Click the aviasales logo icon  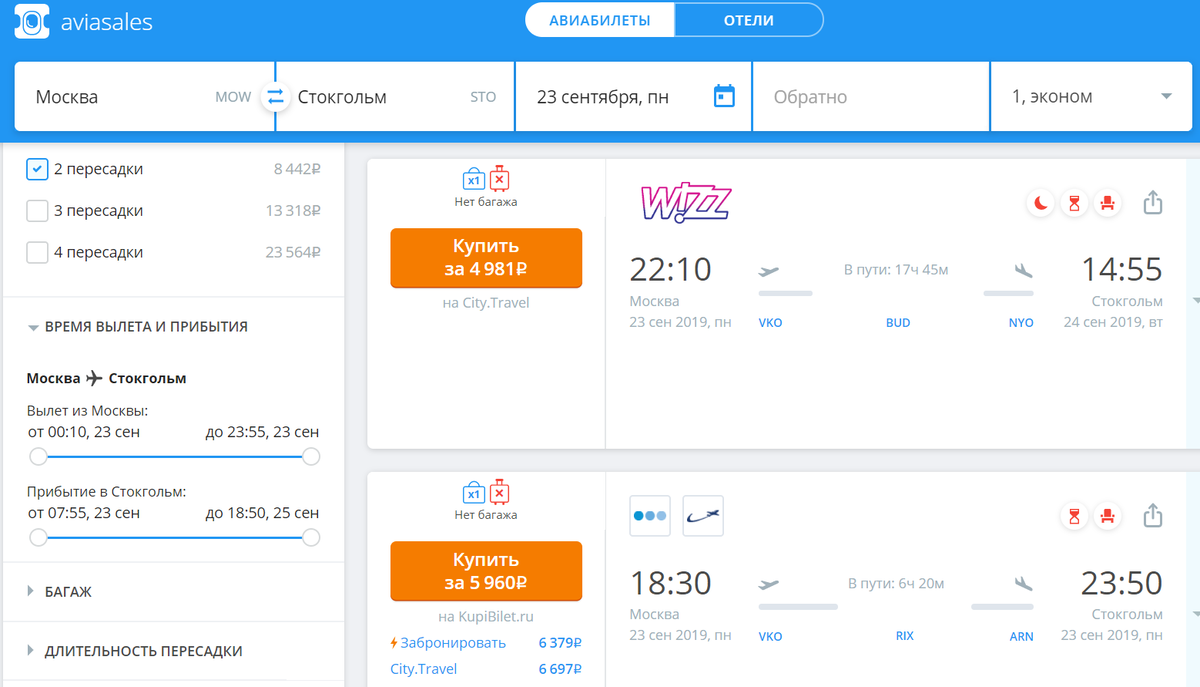pos(32,20)
